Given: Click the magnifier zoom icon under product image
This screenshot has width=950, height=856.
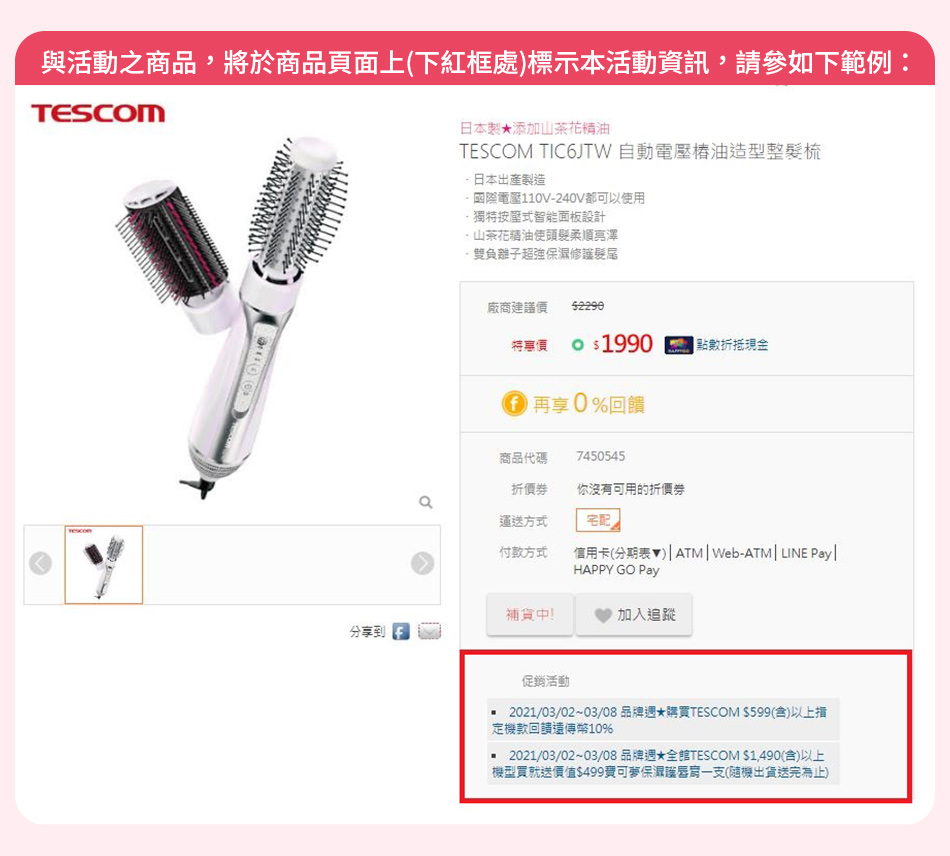Looking at the screenshot, I should [x=426, y=502].
